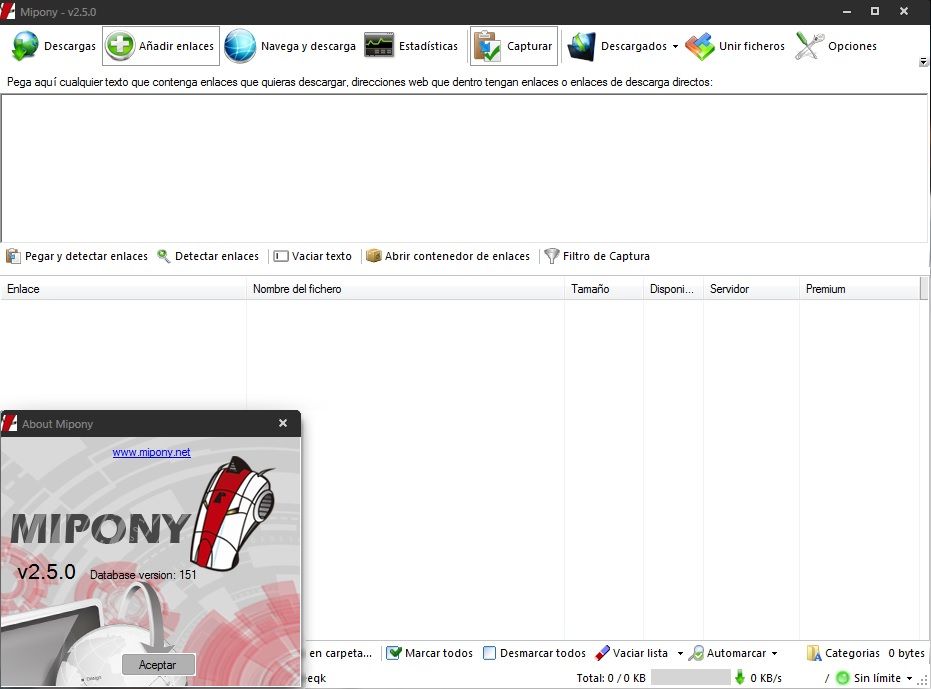
Task: Open the Sin límite speed limit dropdown
Action: pos(874,678)
